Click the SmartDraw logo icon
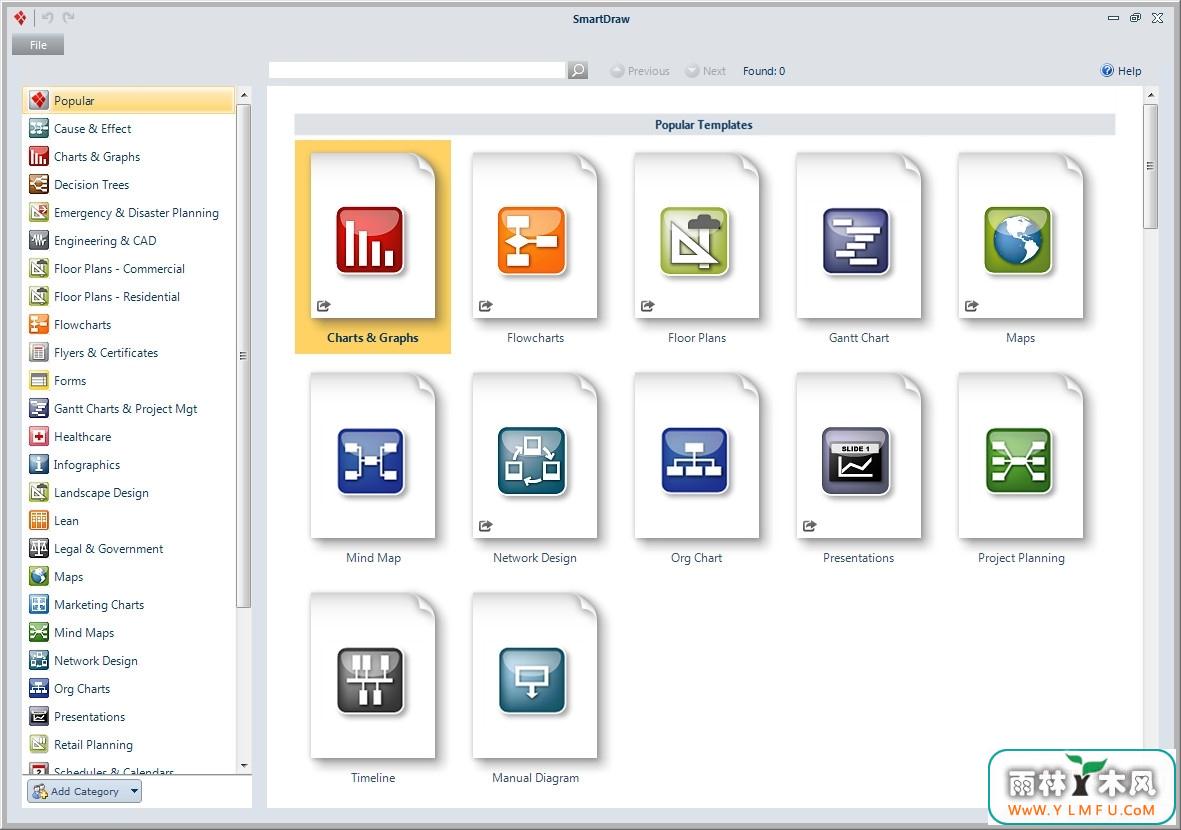This screenshot has width=1181, height=830. point(20,17)
